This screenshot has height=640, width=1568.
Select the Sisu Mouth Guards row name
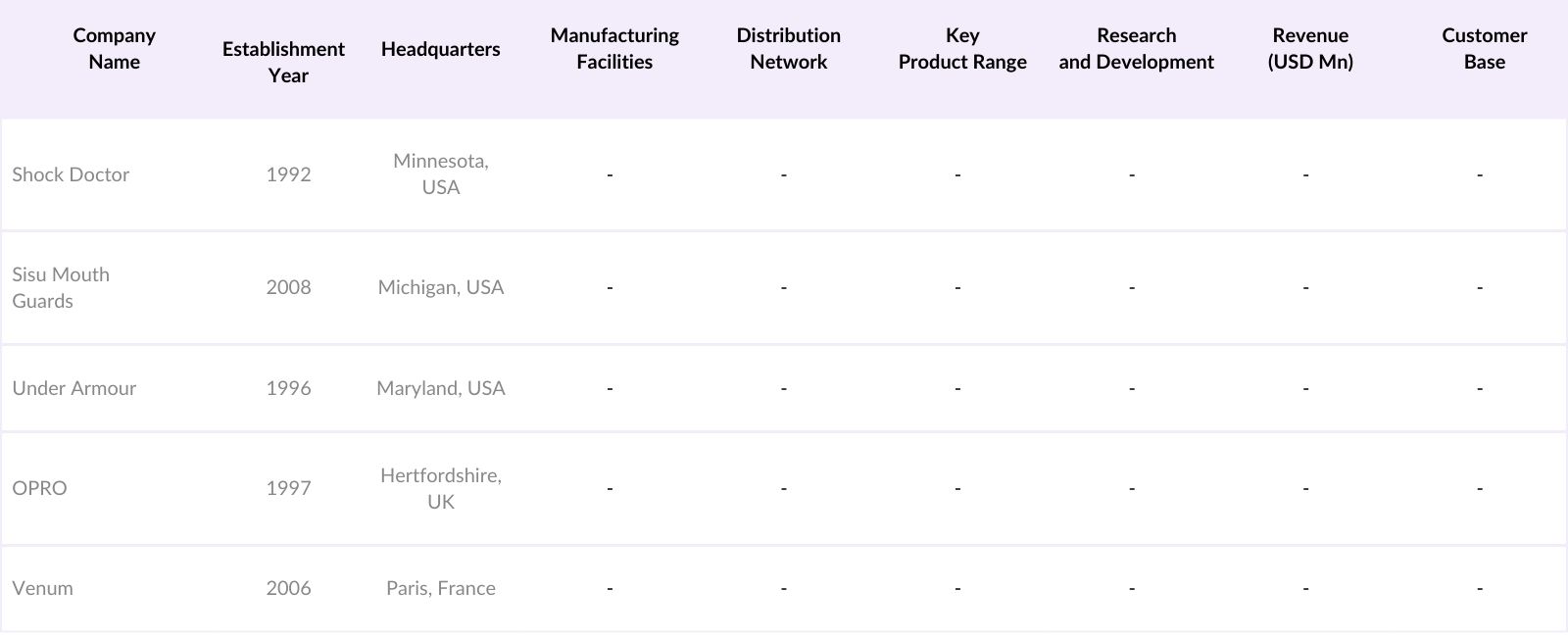coord(61,287)
